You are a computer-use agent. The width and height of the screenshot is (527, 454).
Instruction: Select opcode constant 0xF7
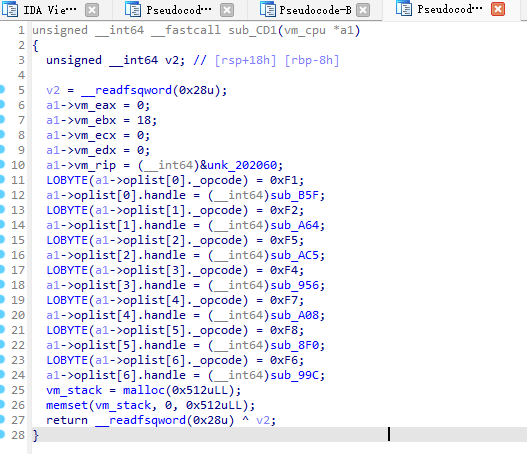284,300
